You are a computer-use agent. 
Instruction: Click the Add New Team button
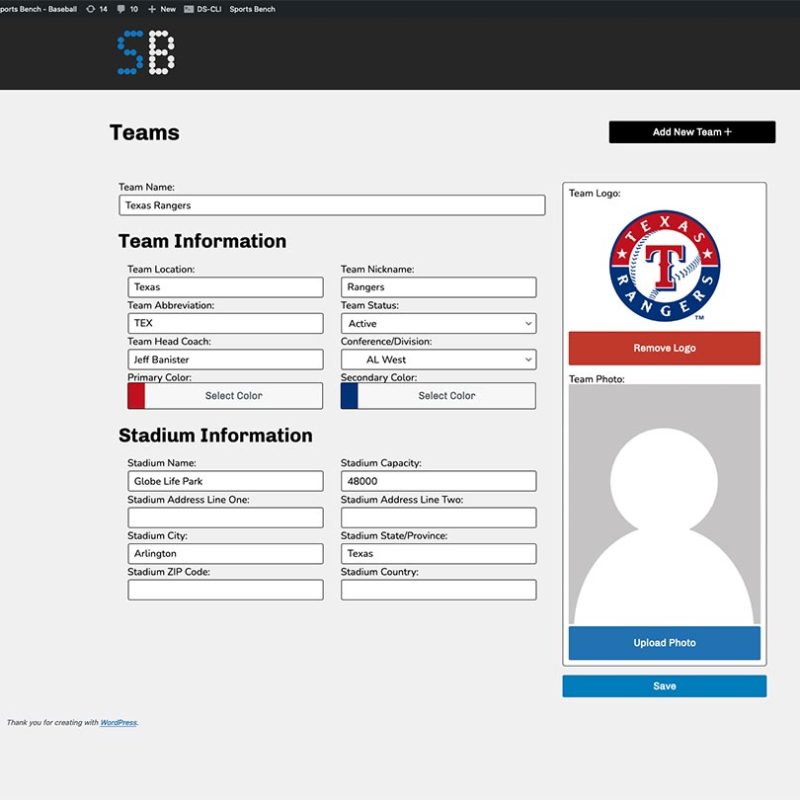pyautogui.click(x=692, y=132)
